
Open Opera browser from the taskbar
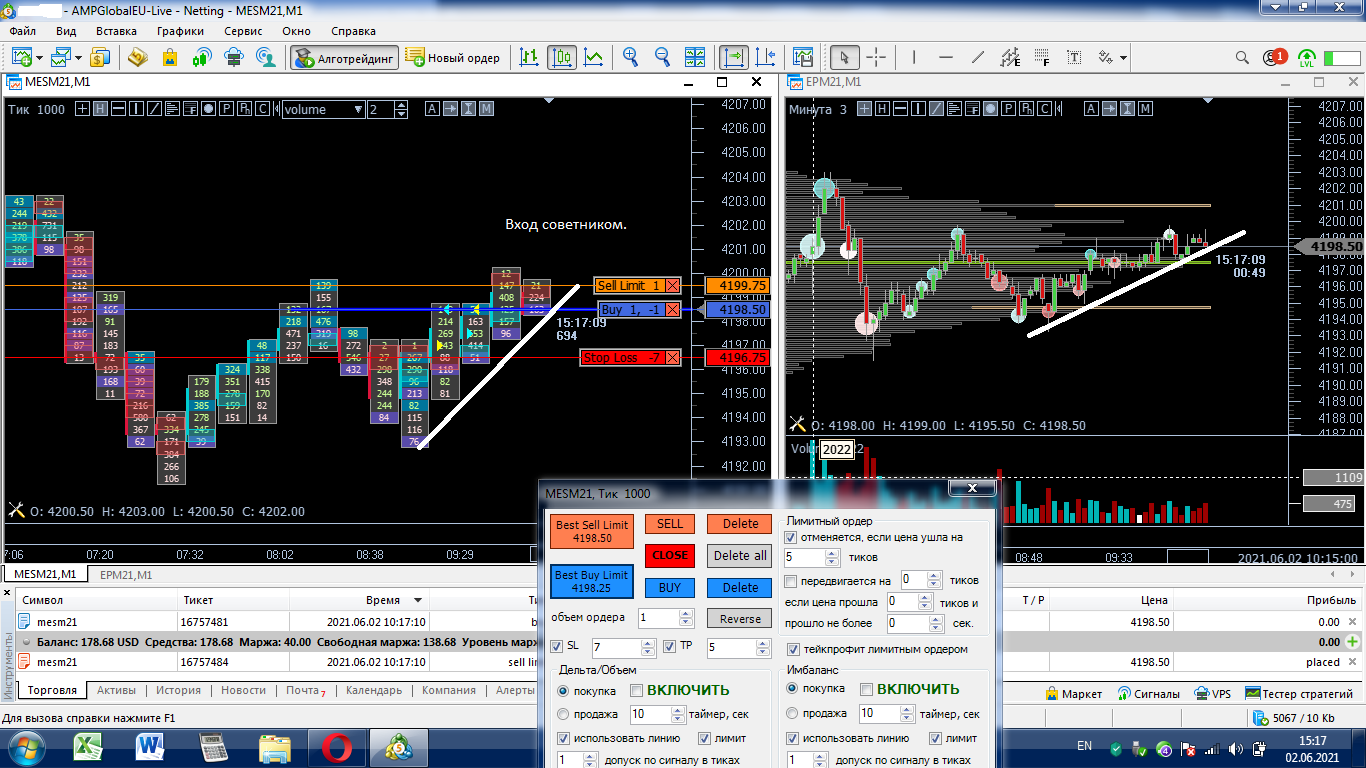click(337, 747)
